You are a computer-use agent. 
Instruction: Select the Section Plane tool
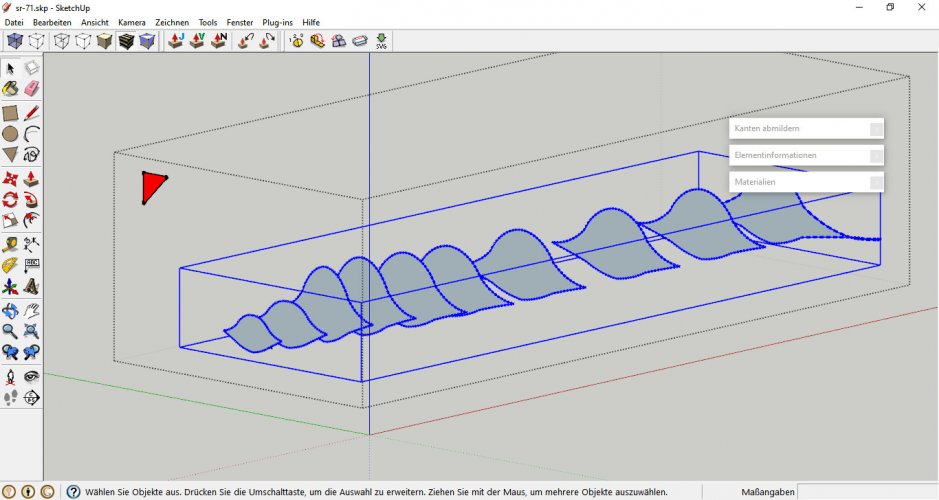[32, 397]
